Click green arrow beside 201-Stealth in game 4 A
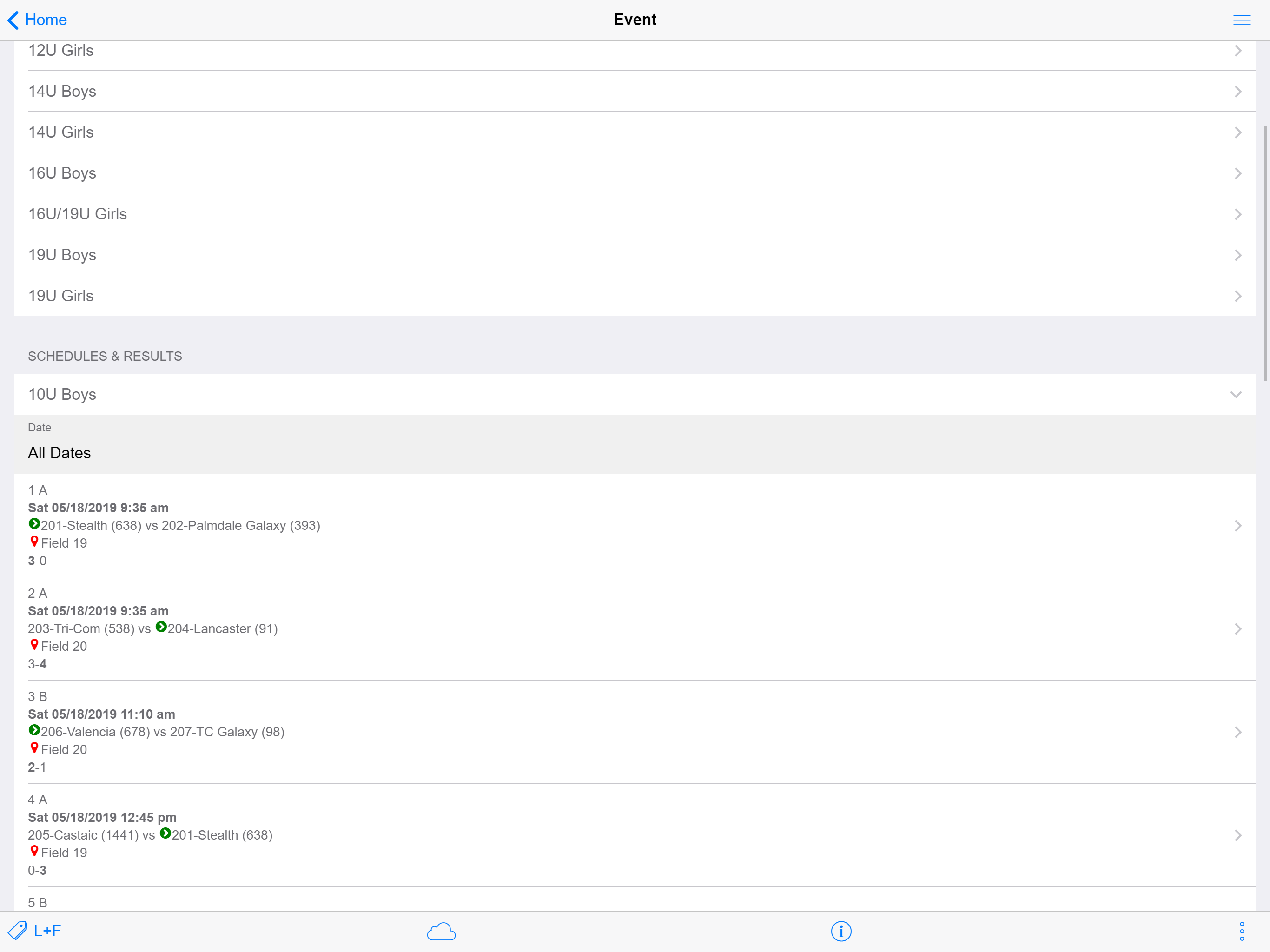This screenshot has height=952, width=1270. click(x=165, y=833)
